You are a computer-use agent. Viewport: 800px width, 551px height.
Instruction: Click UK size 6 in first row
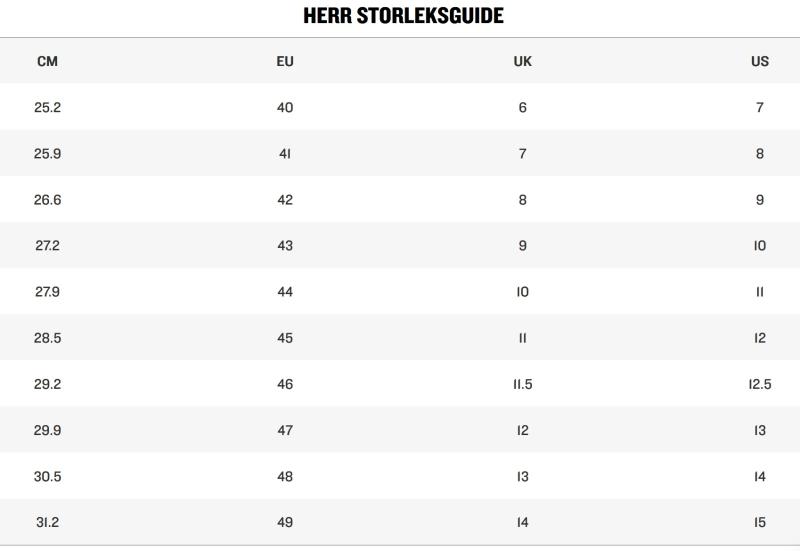(522, 107)
